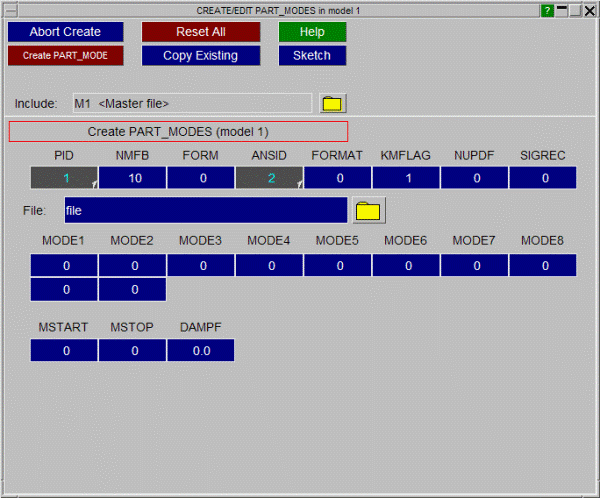
Task: Select the MODE1 first row field
Action: (x=64, y=266)
